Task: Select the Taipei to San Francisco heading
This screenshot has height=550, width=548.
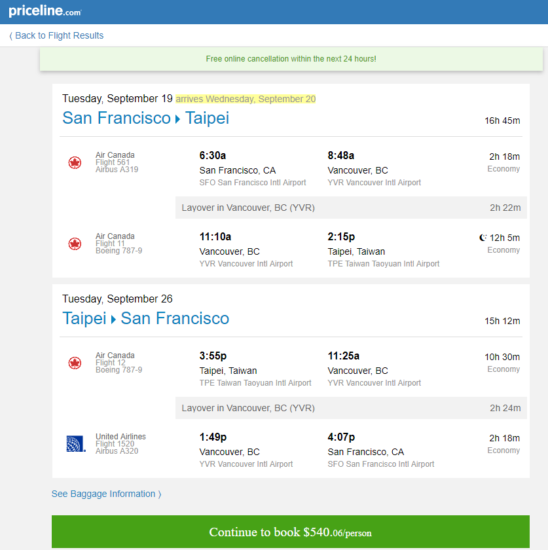Action: point(146,318)
